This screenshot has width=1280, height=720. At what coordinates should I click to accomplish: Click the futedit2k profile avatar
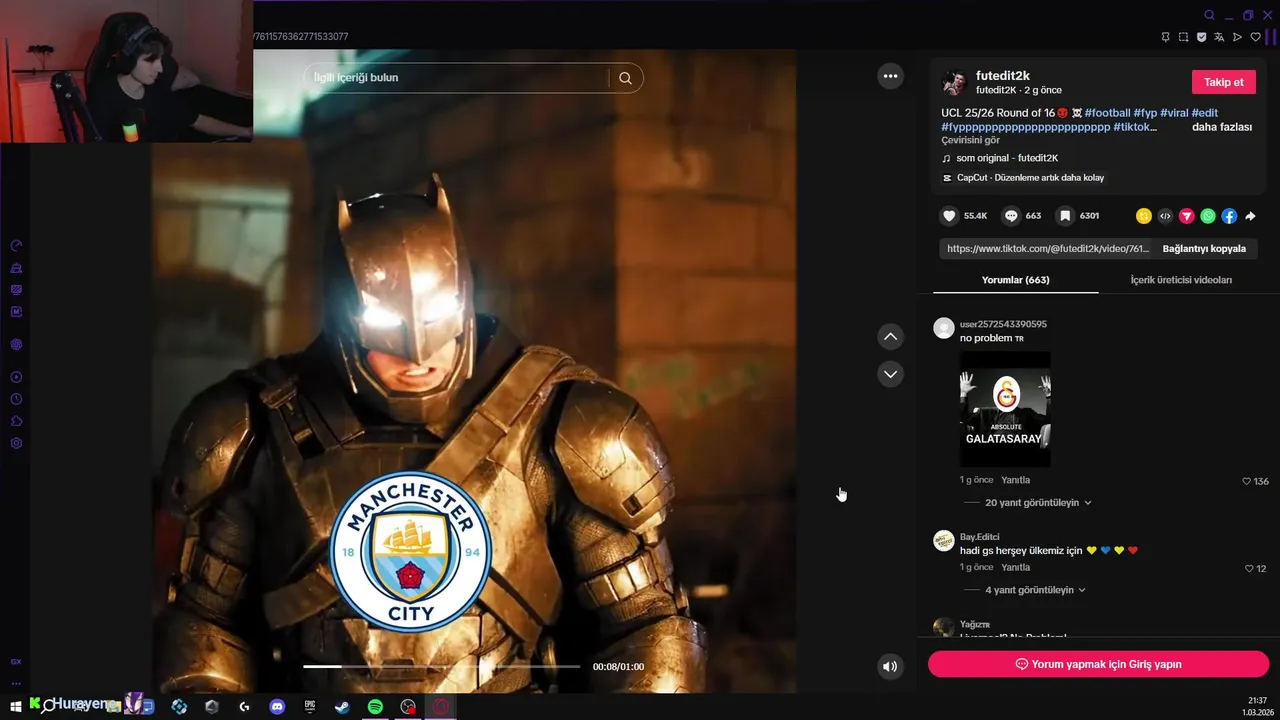tap(954, 82)
